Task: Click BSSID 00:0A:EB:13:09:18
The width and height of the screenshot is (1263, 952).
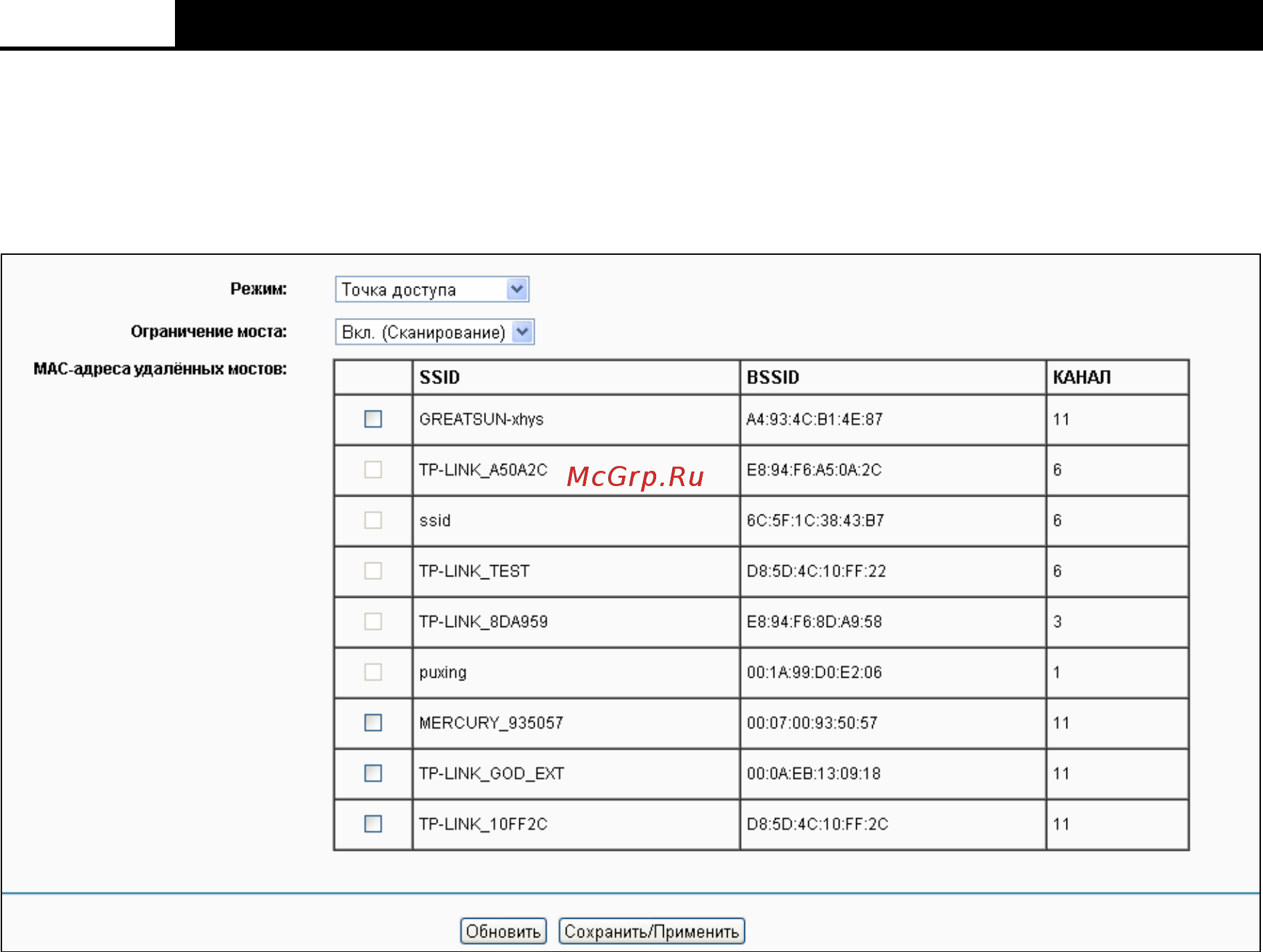Action: [x=813, y=774]
